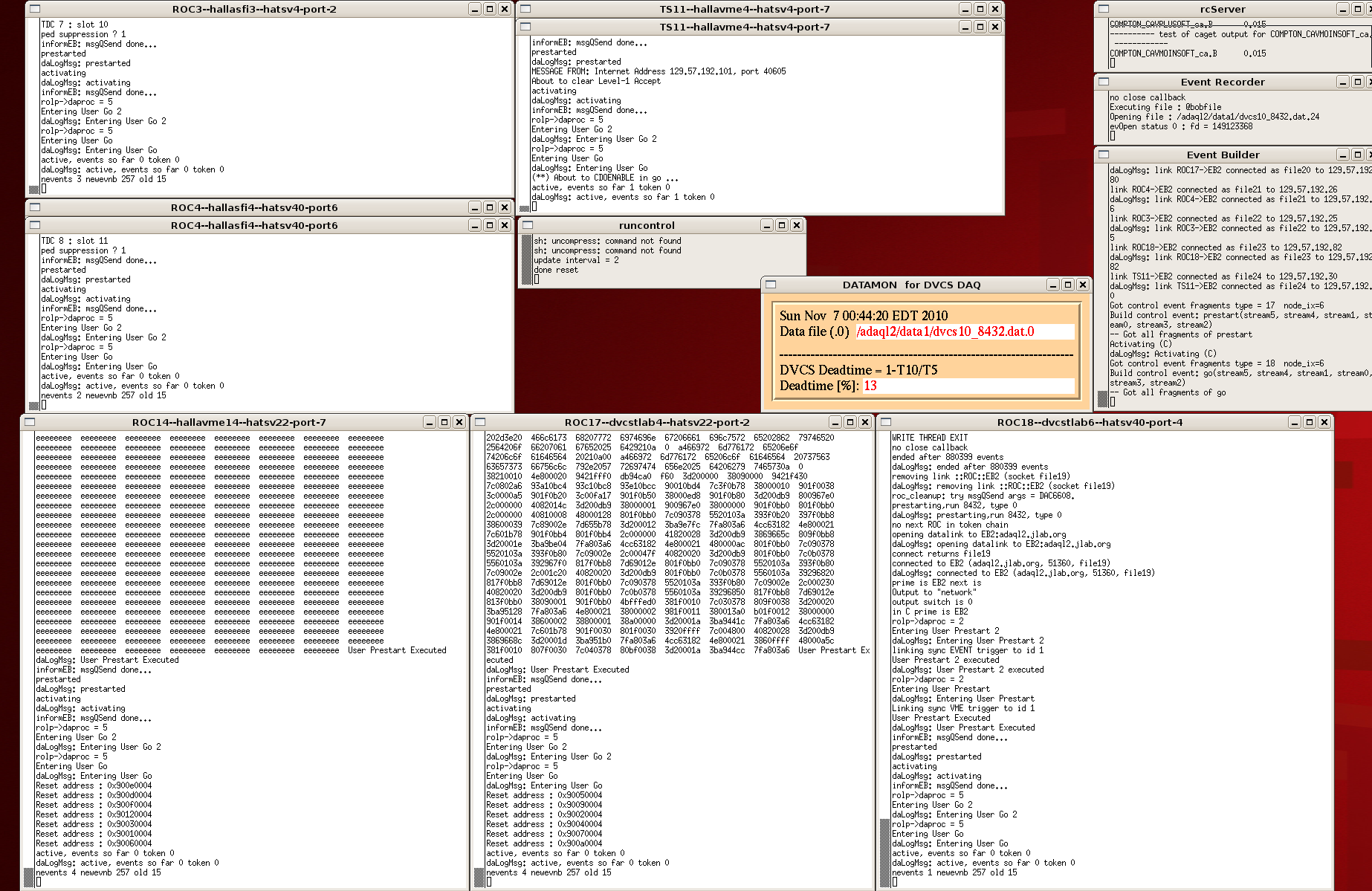Close the ROC17--dvcstlab4 window

865,422
